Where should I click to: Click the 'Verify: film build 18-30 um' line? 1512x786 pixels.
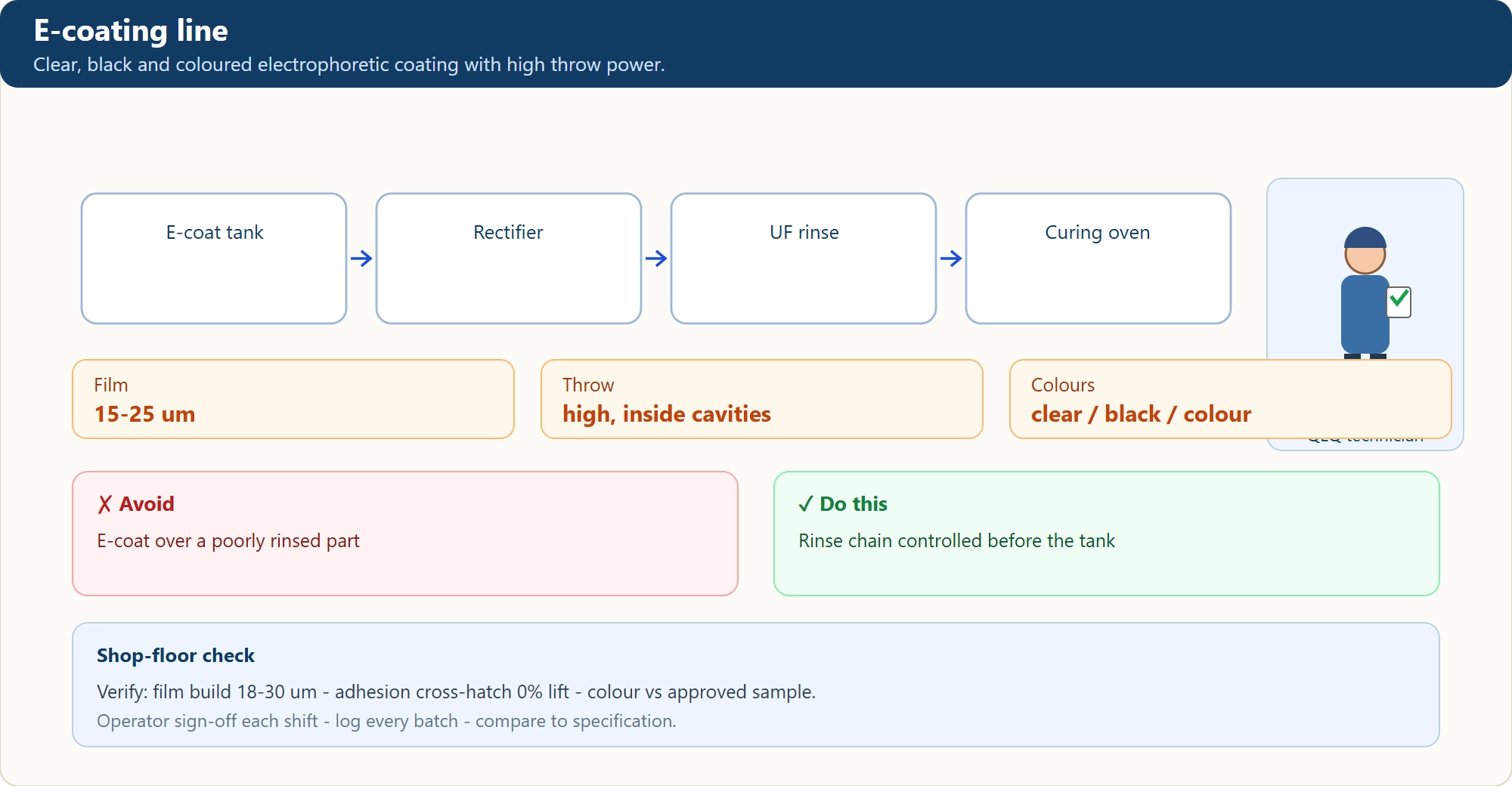coord(456,692)
